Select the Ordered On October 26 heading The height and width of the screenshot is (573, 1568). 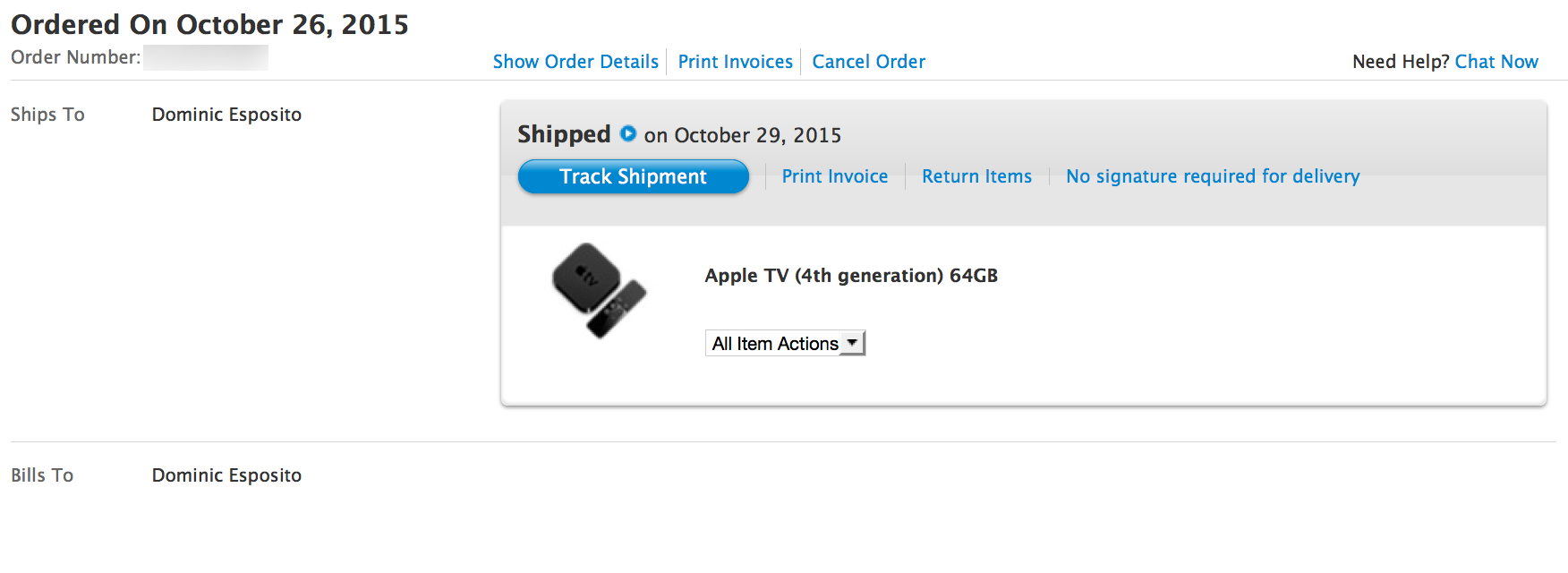coord(209,24)
